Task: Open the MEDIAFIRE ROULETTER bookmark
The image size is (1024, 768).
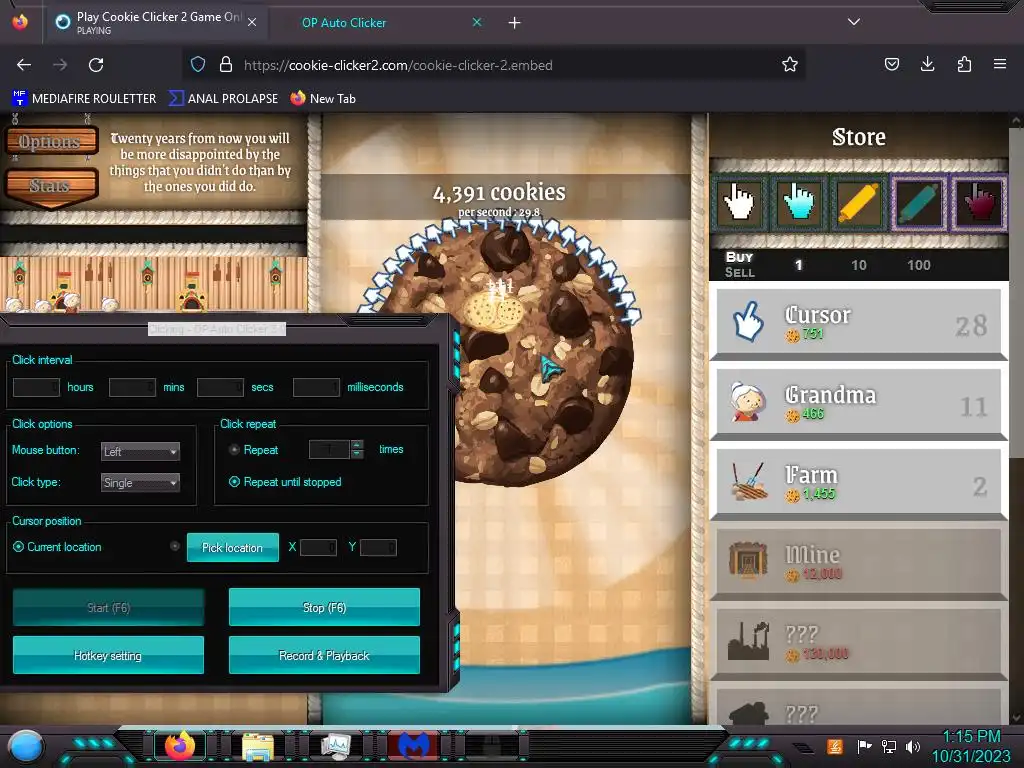Action: [x=84, y=99]
